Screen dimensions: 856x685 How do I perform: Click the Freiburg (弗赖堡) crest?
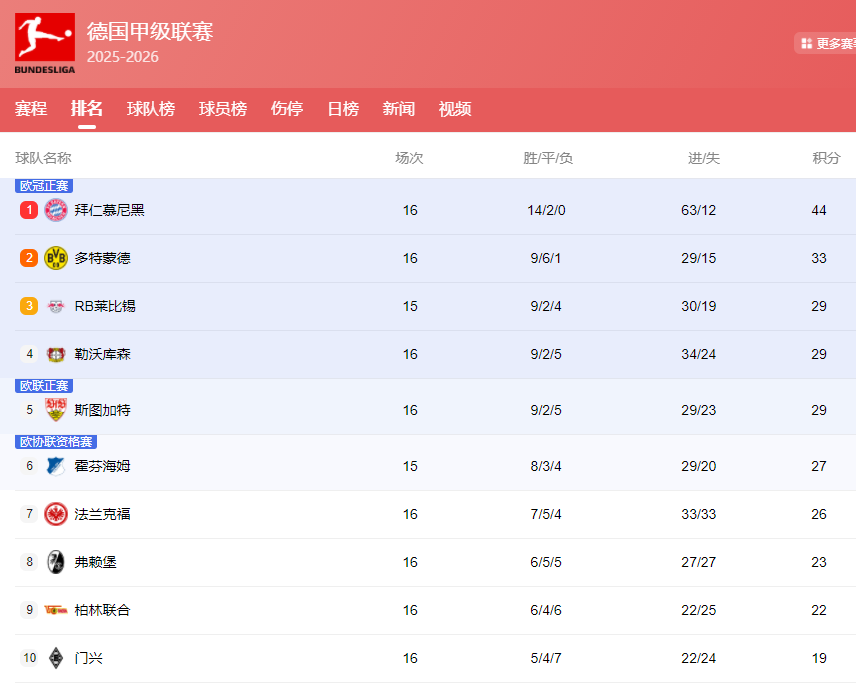(56, 562)
